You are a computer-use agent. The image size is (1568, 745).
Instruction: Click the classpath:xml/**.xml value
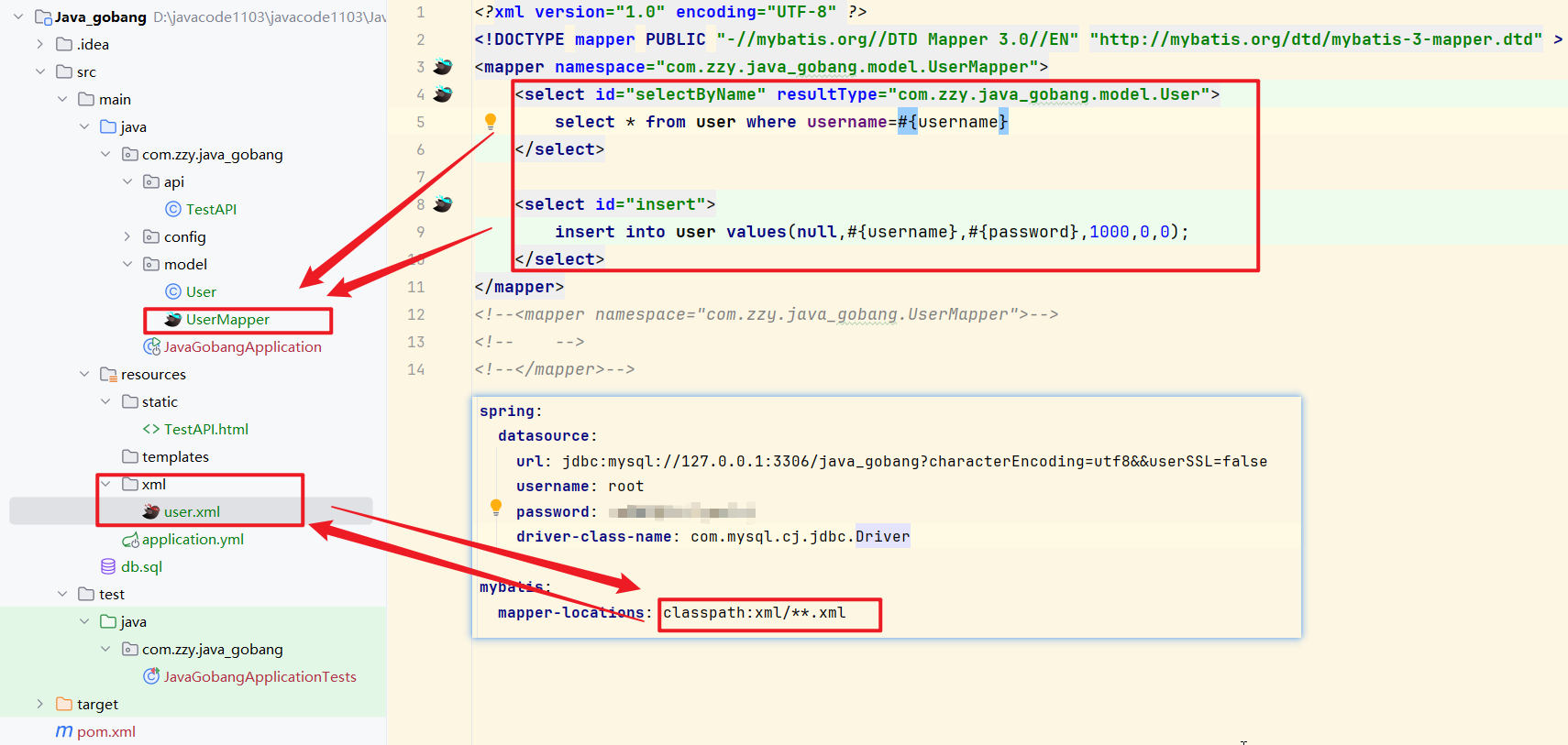754,612
